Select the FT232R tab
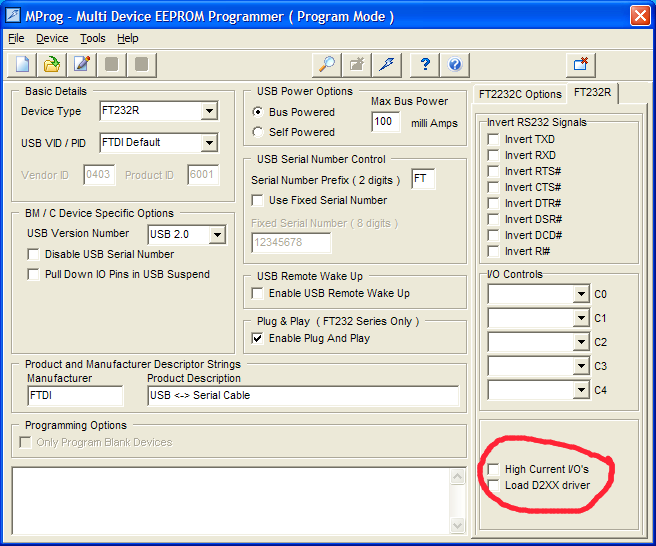656x546 pixels. 592,92
